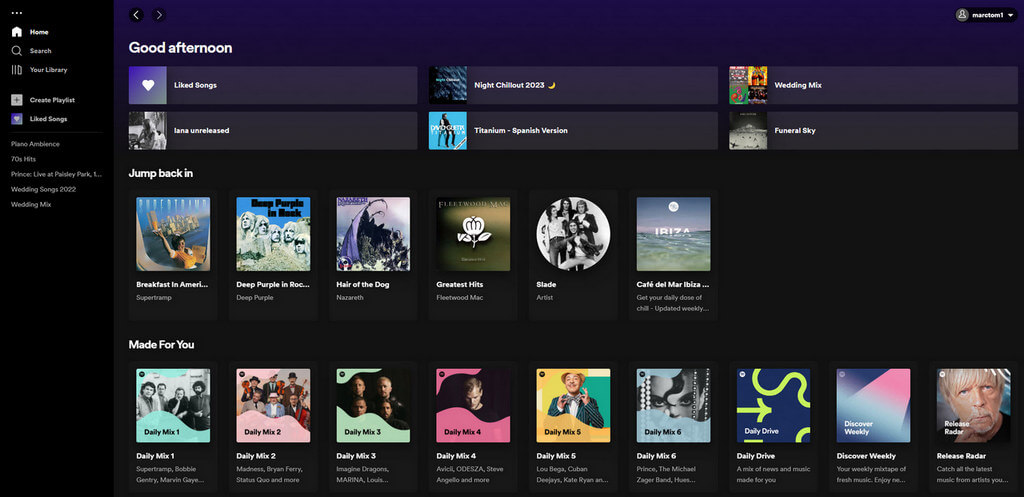Click the Search magnifier icon
The height and width of the screenshot is (497, 1024).
(x=17, y=51)
